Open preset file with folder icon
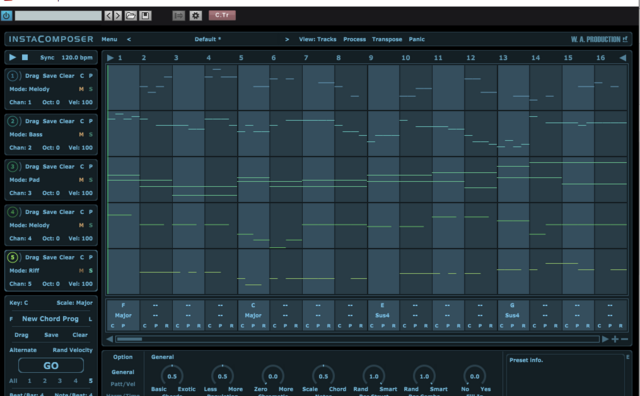 click(131, 16)
